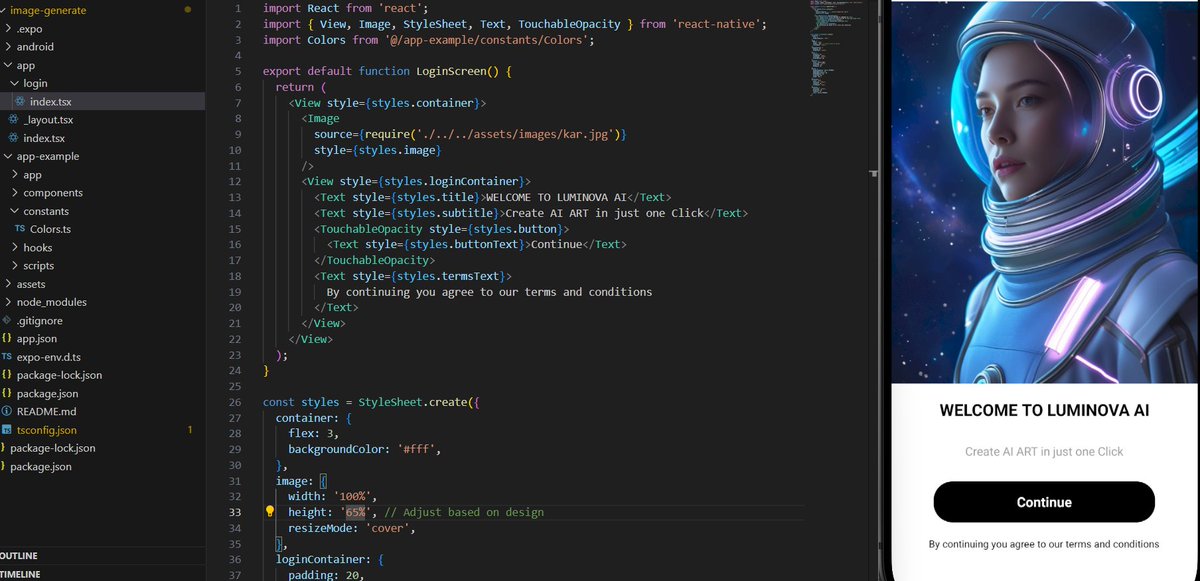Screen dimensions: 1200x581
Task: Click the info icon beside README.md
Action: 6,412
